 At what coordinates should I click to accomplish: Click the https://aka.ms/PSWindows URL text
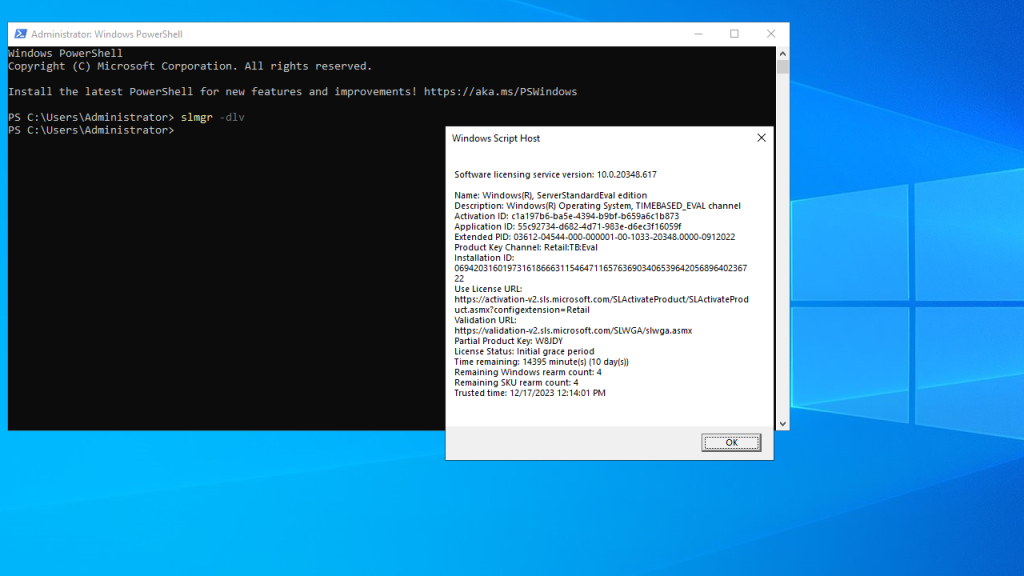tap(500, 91)
